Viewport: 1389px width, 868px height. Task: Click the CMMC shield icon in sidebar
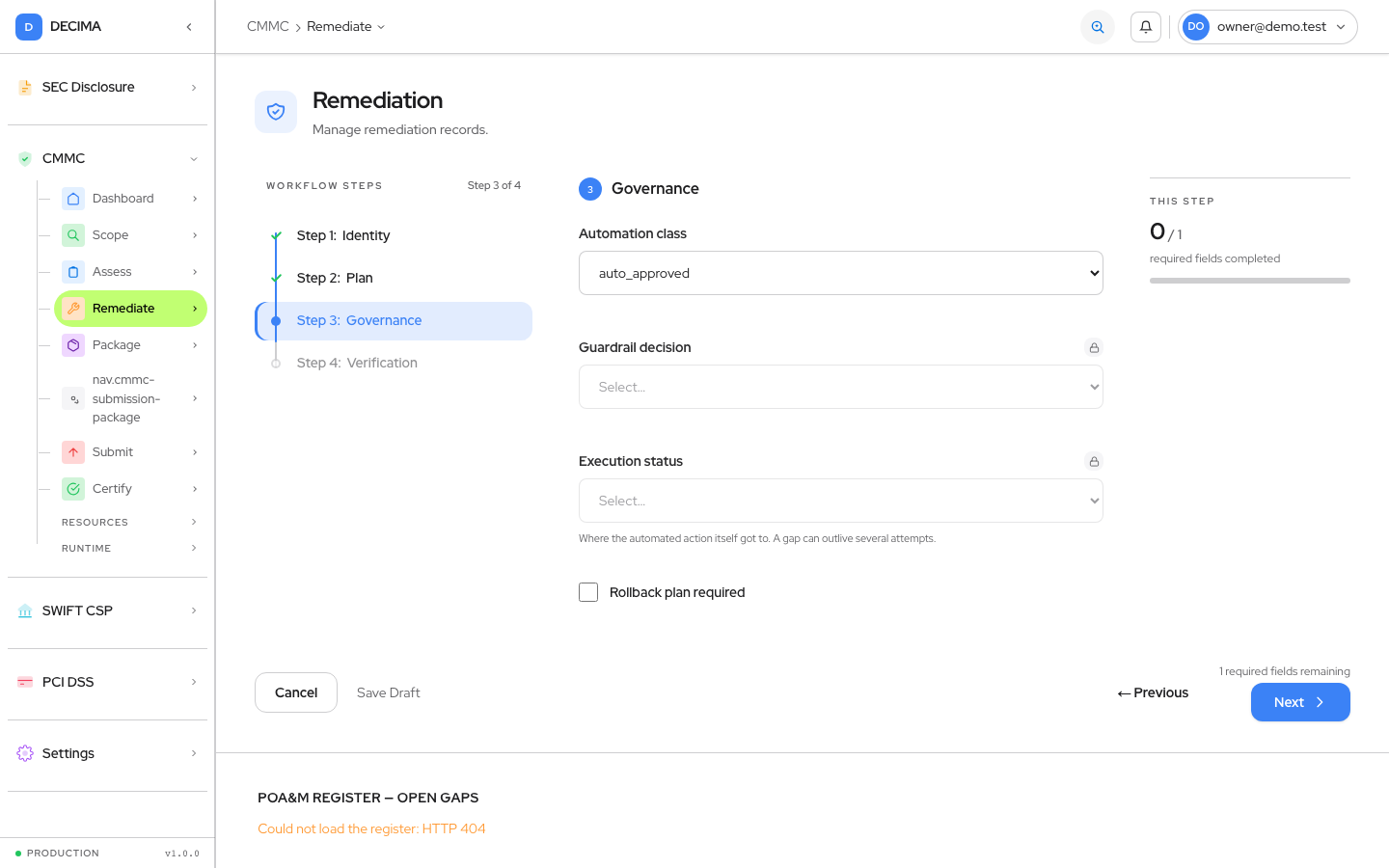coord(25,159)
